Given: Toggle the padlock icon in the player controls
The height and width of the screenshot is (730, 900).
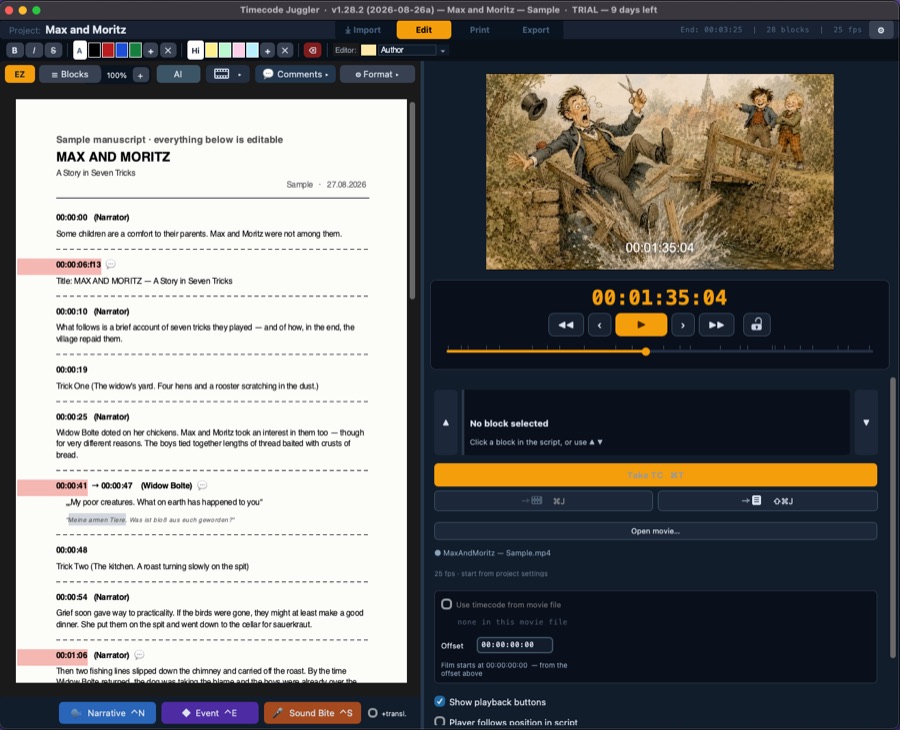Looking at the screenshot, I should tap(757, 325).
